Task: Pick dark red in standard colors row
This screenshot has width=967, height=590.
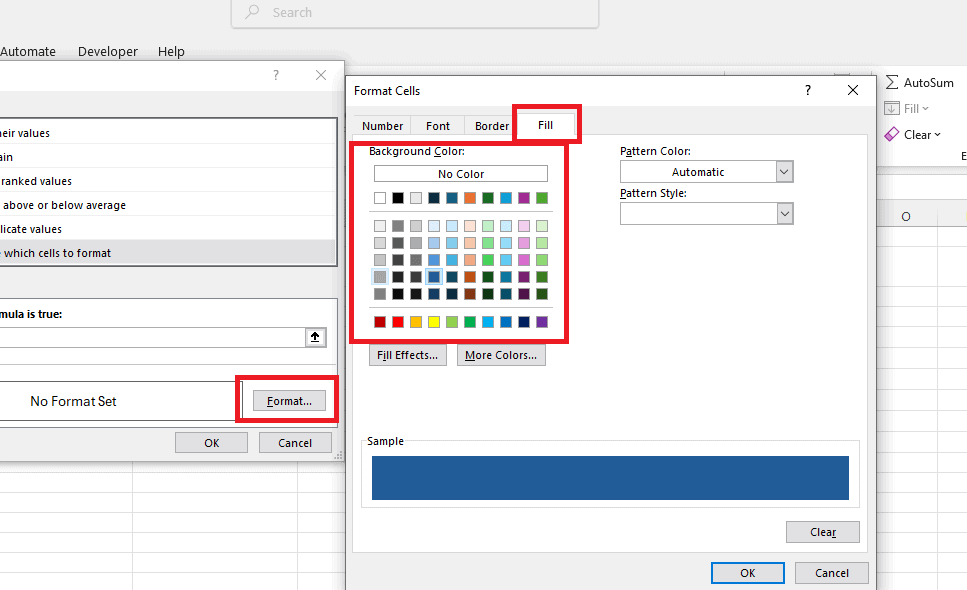Action: [380, 322]
